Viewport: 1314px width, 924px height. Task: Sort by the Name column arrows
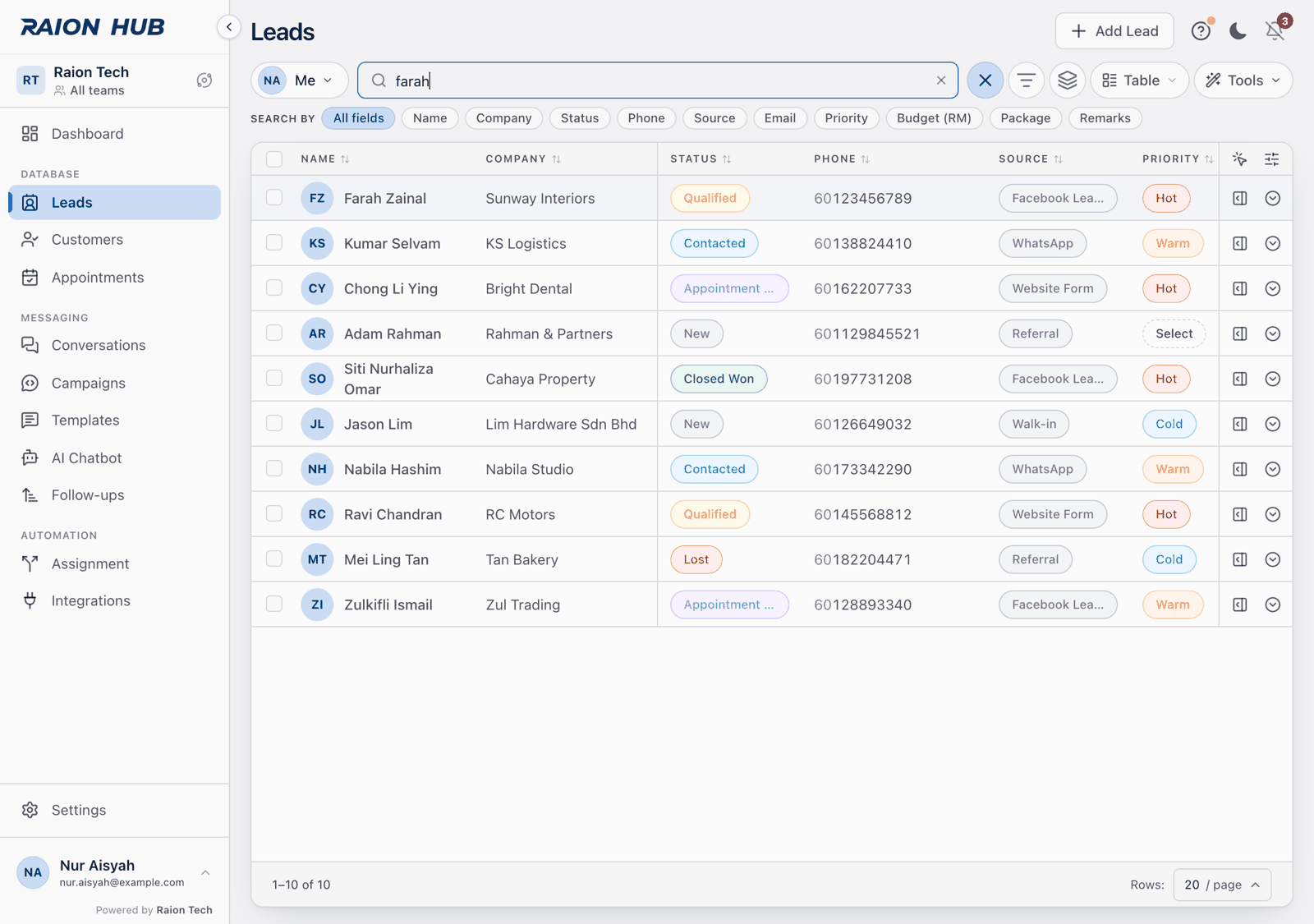pyautogui.click(x=345, y=159)
